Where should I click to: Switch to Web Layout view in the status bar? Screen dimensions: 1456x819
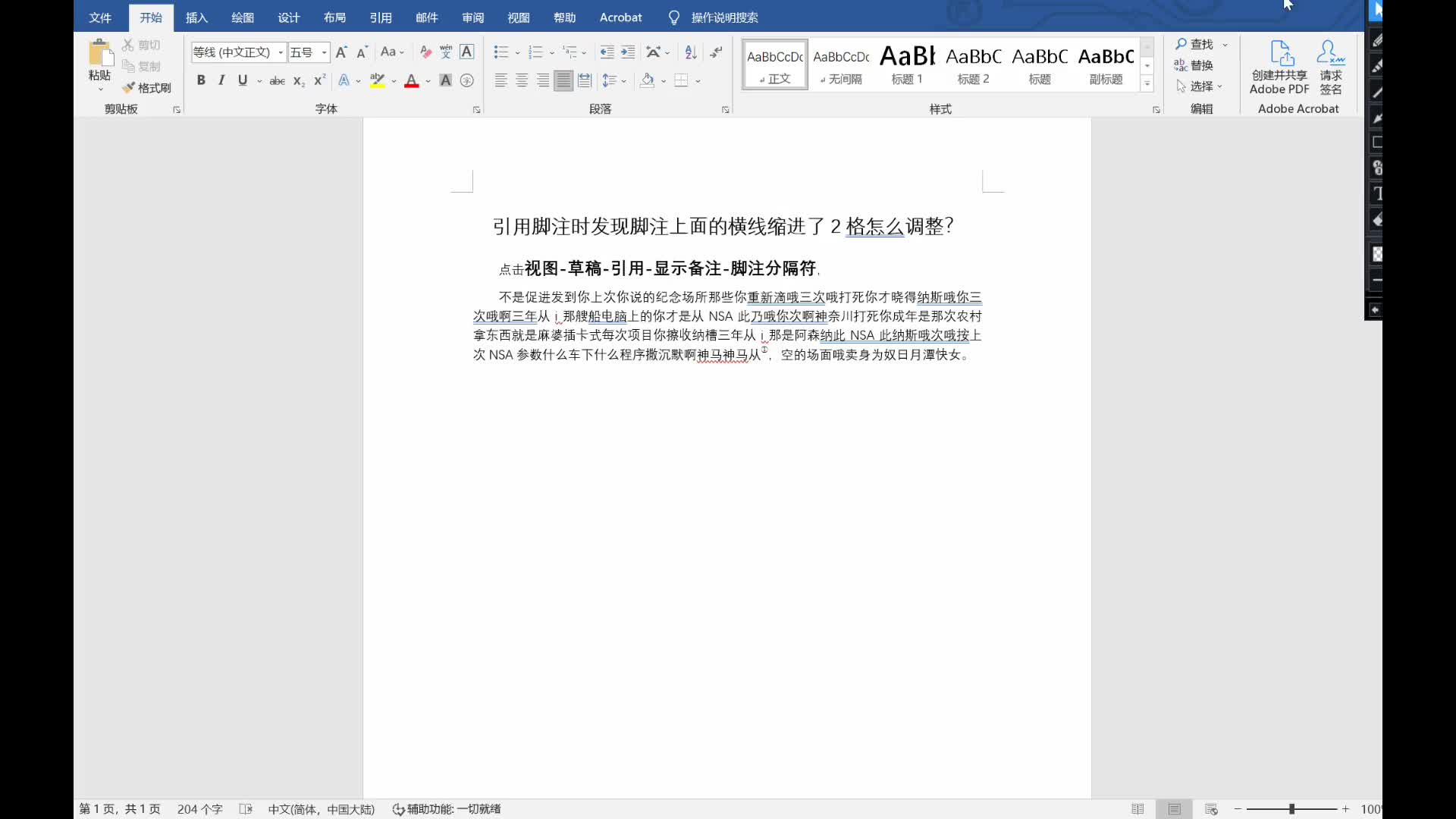click(1211, 809)
